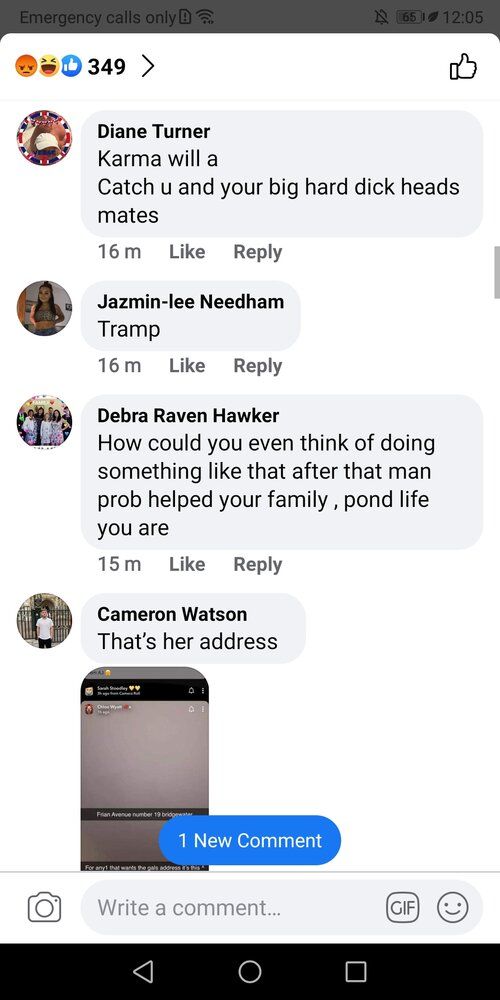Open the GIF picker icon
The height and width of the screenshot is (1000, 500).
pos(403,907)
